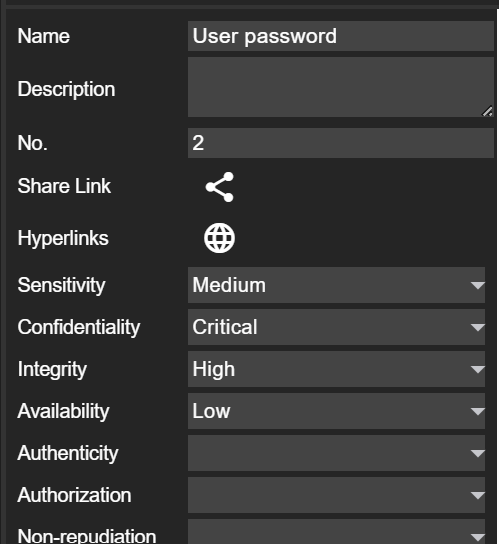
Task: Open the empty Authenticity dropdown
Action: (336, 453)
